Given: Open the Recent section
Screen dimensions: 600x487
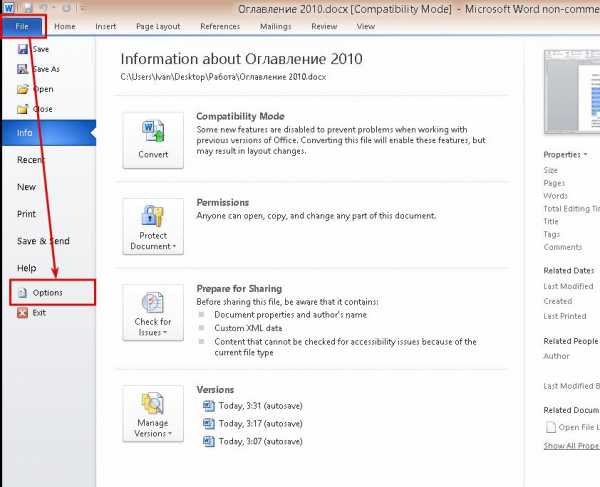Looking at the screenshot, I should (x=31, y=160).
